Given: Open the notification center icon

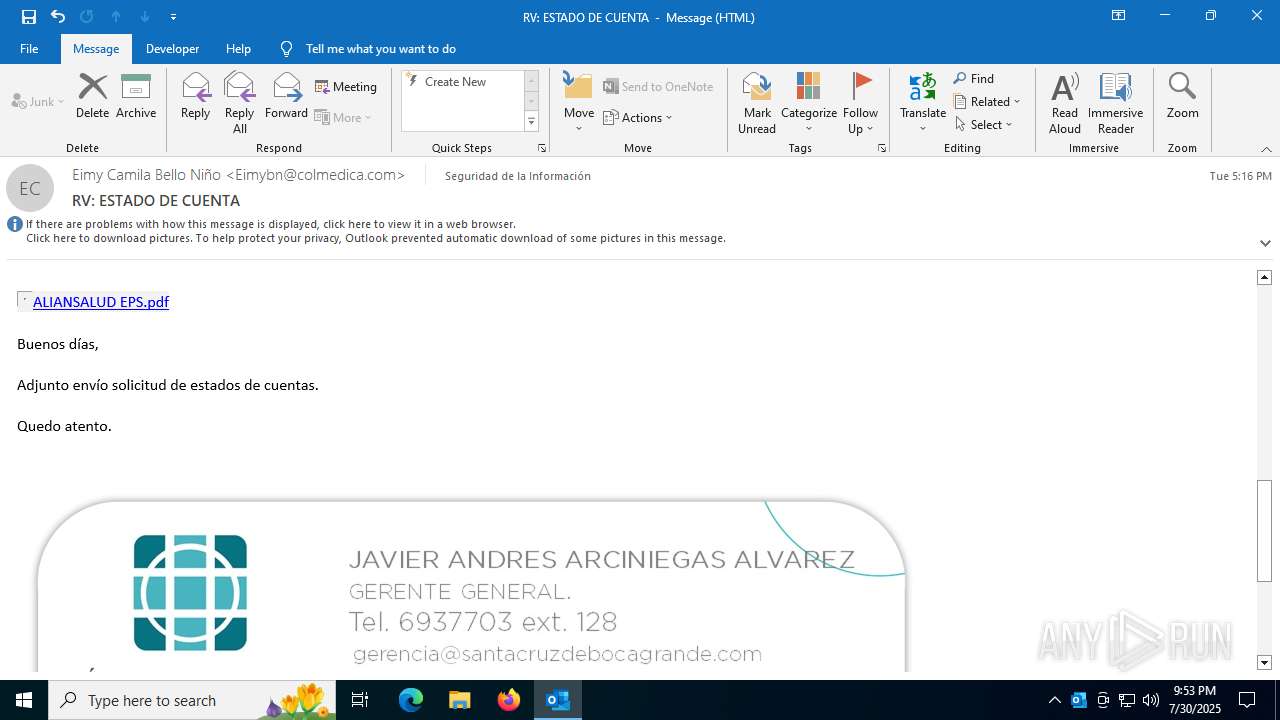Looking at the screenshot, I should [1247, 700].
